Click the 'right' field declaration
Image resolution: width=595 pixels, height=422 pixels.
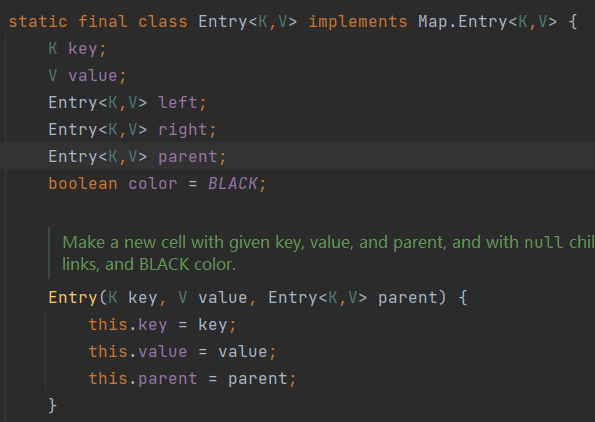point(183,130)
